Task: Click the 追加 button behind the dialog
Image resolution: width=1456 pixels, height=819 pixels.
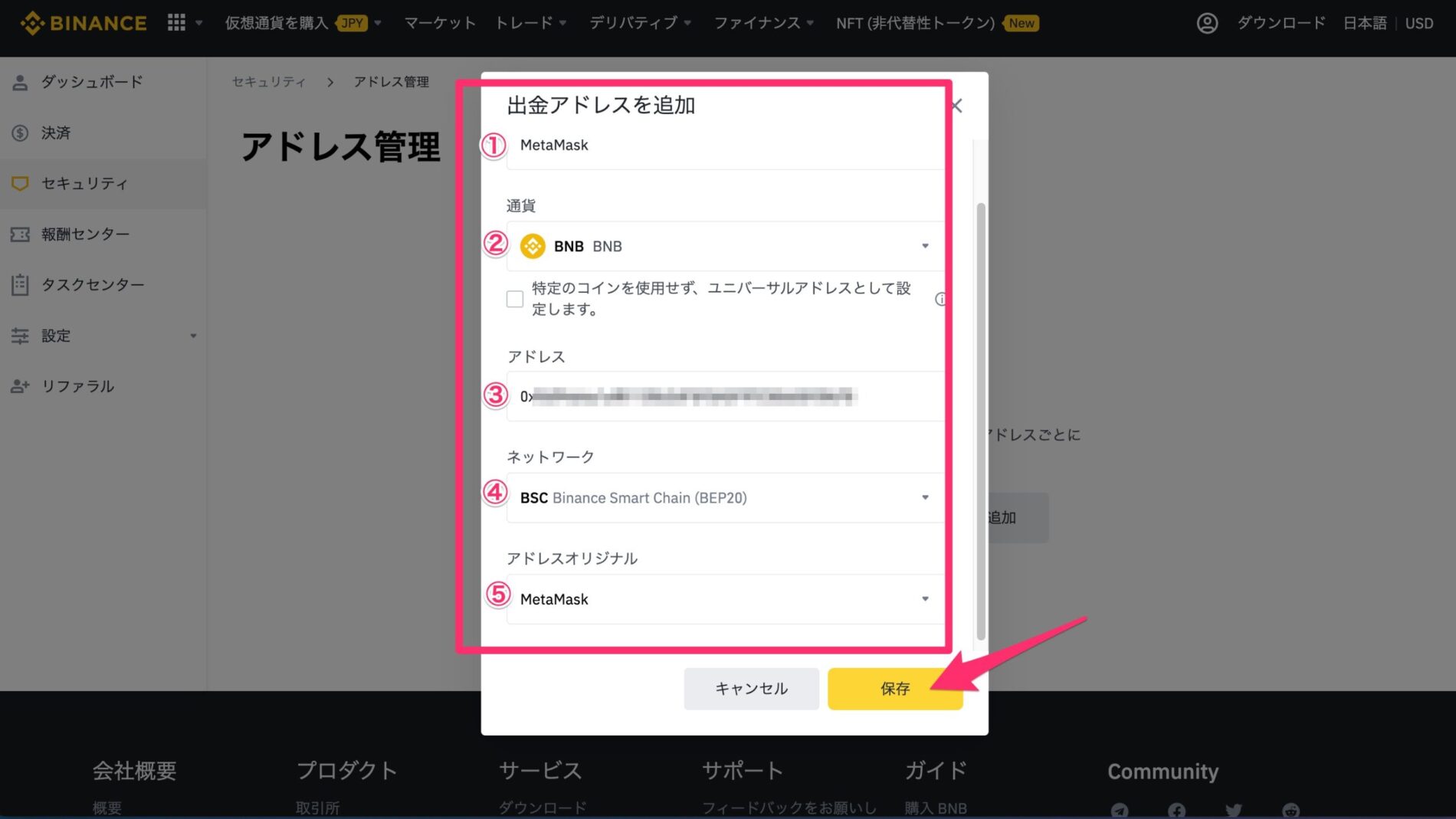Action: tap(1018, 518)
